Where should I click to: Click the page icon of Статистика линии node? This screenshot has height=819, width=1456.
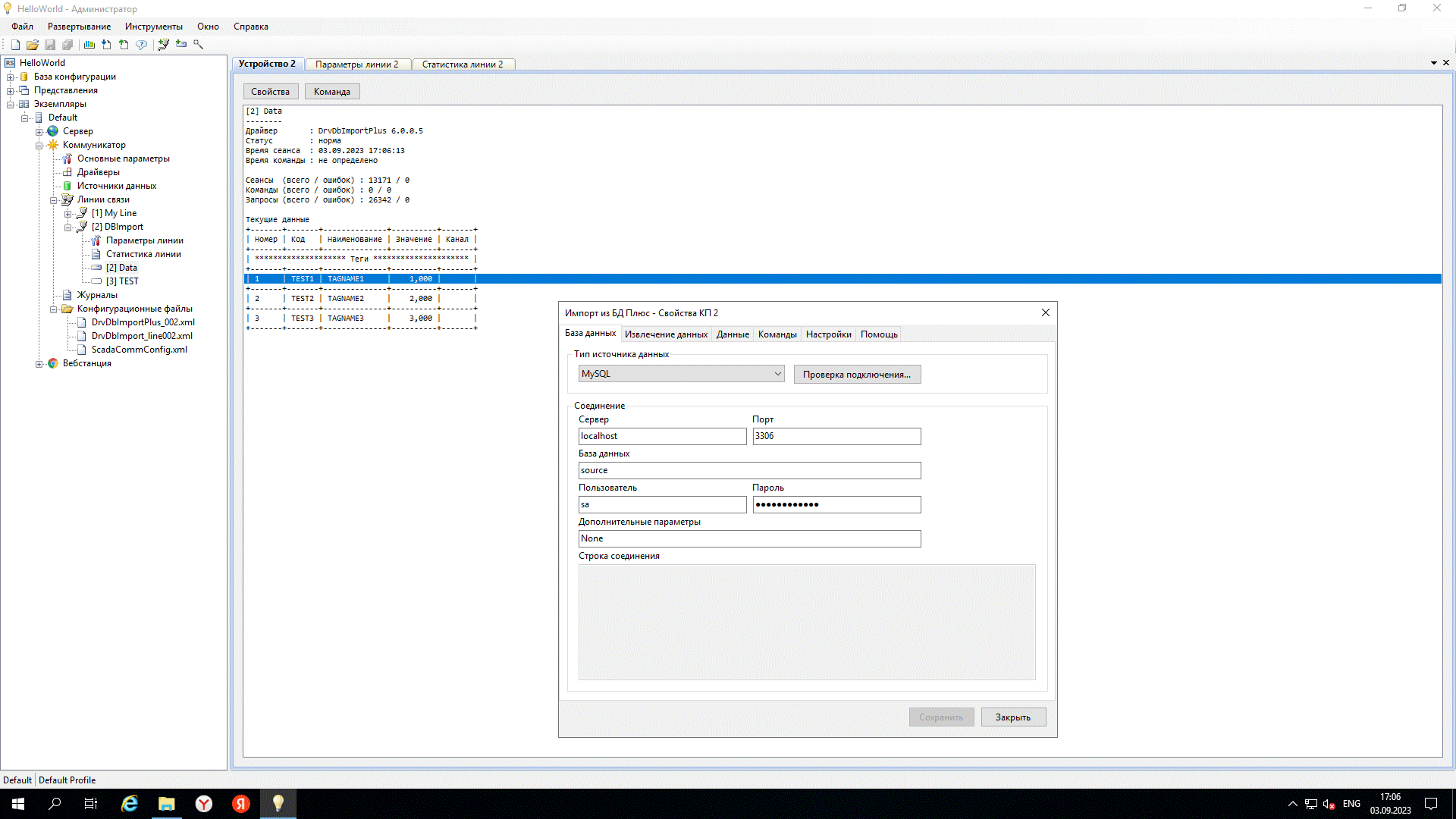96,254
